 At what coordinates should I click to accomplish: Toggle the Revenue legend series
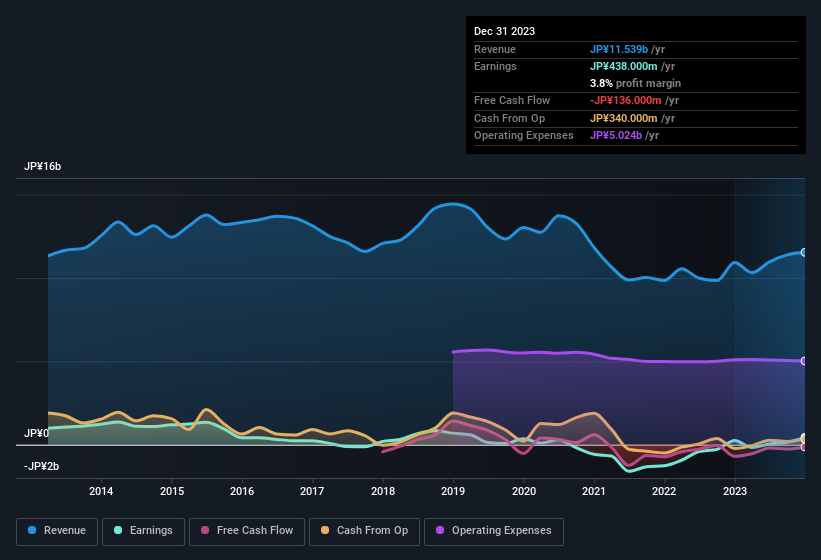(x=57, y=531)
